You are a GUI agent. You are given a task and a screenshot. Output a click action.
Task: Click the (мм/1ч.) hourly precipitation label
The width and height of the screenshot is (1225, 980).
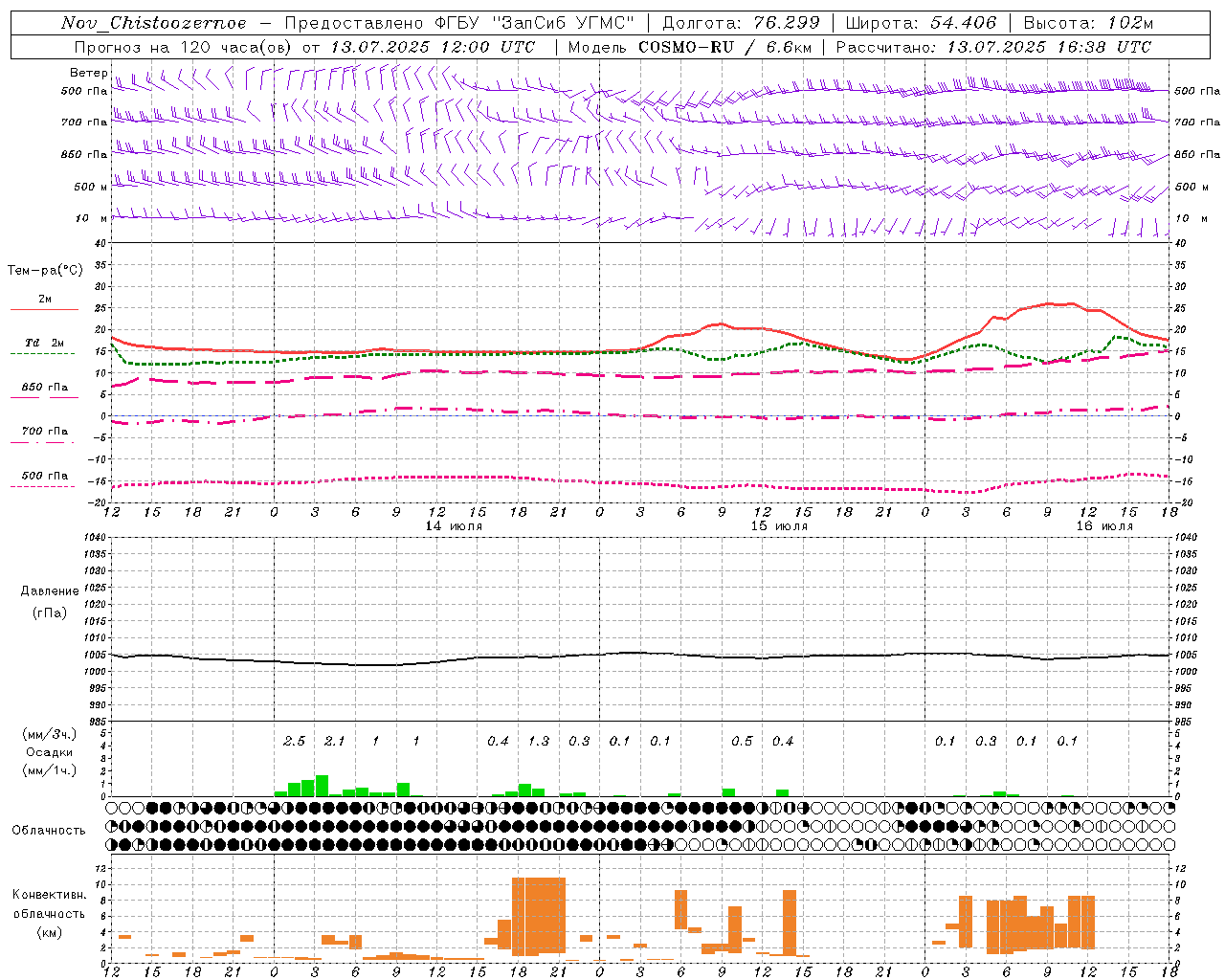tap(50, 770)
